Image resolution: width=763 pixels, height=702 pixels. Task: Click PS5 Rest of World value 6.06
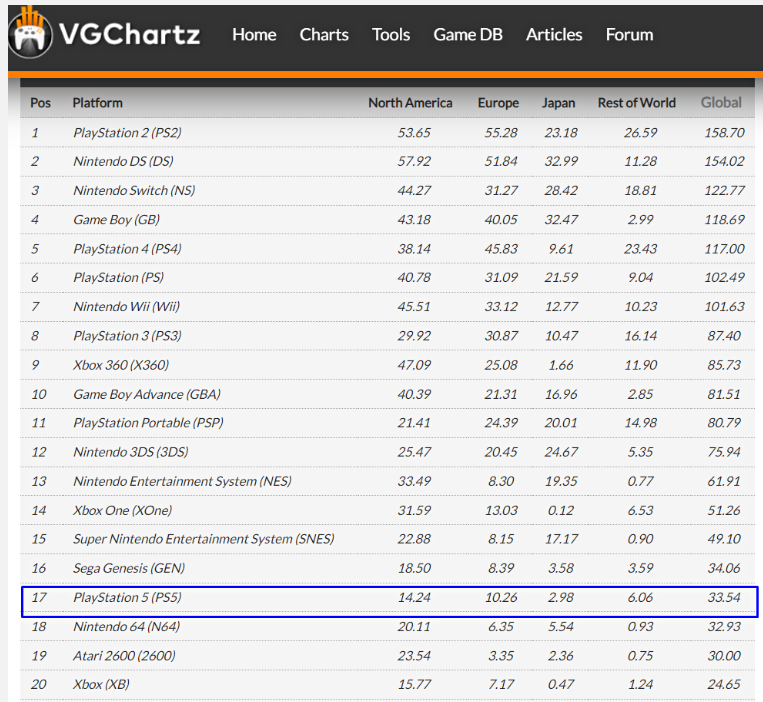(640, 597)
